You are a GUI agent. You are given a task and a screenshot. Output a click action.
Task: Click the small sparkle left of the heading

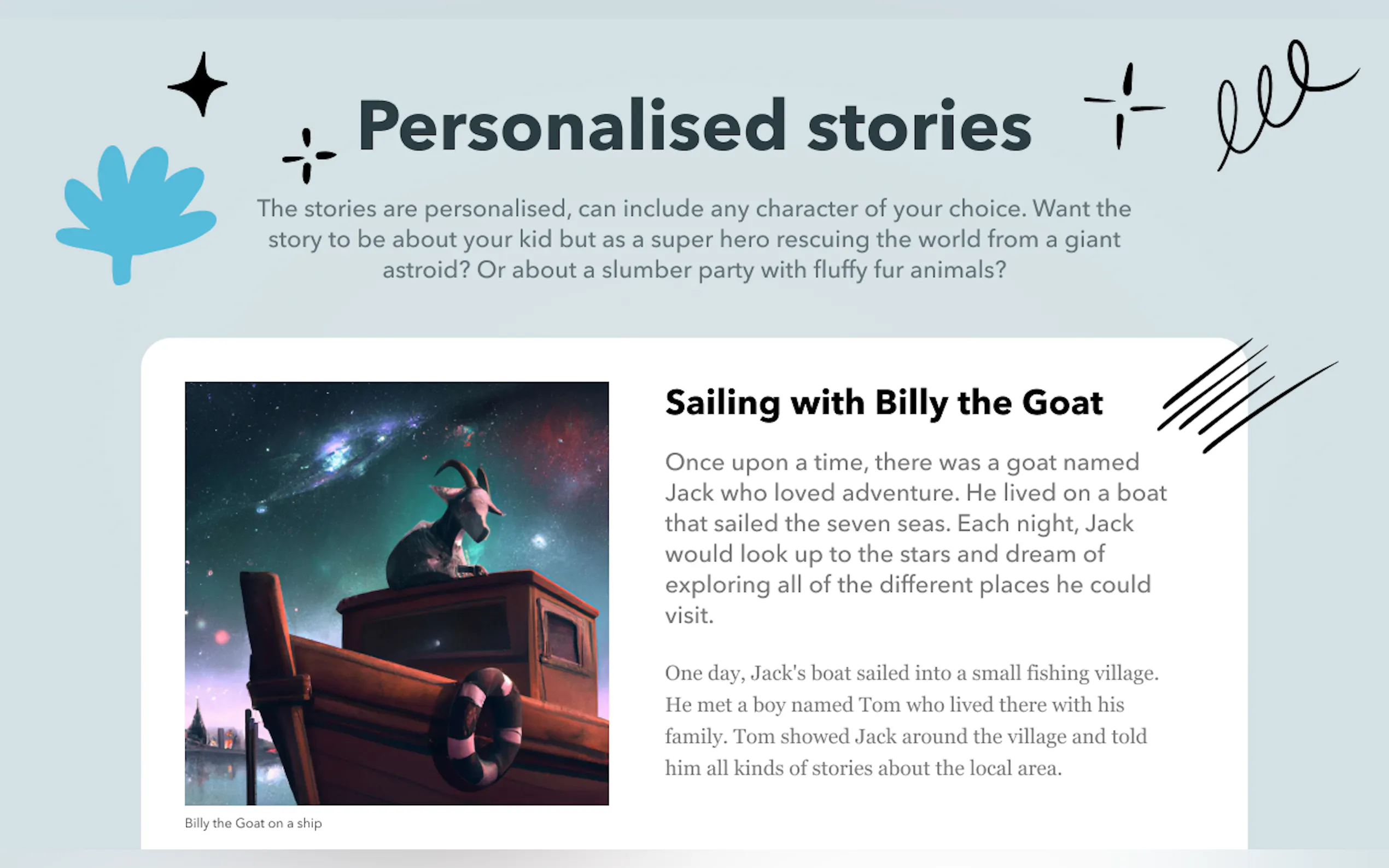(x=308, y=156)
